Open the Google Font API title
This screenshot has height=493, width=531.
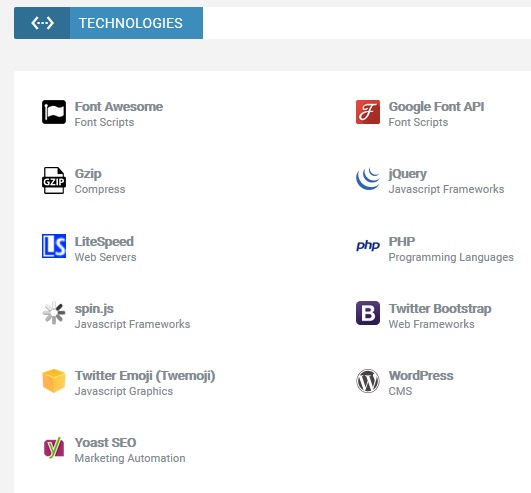coord(436,107)
